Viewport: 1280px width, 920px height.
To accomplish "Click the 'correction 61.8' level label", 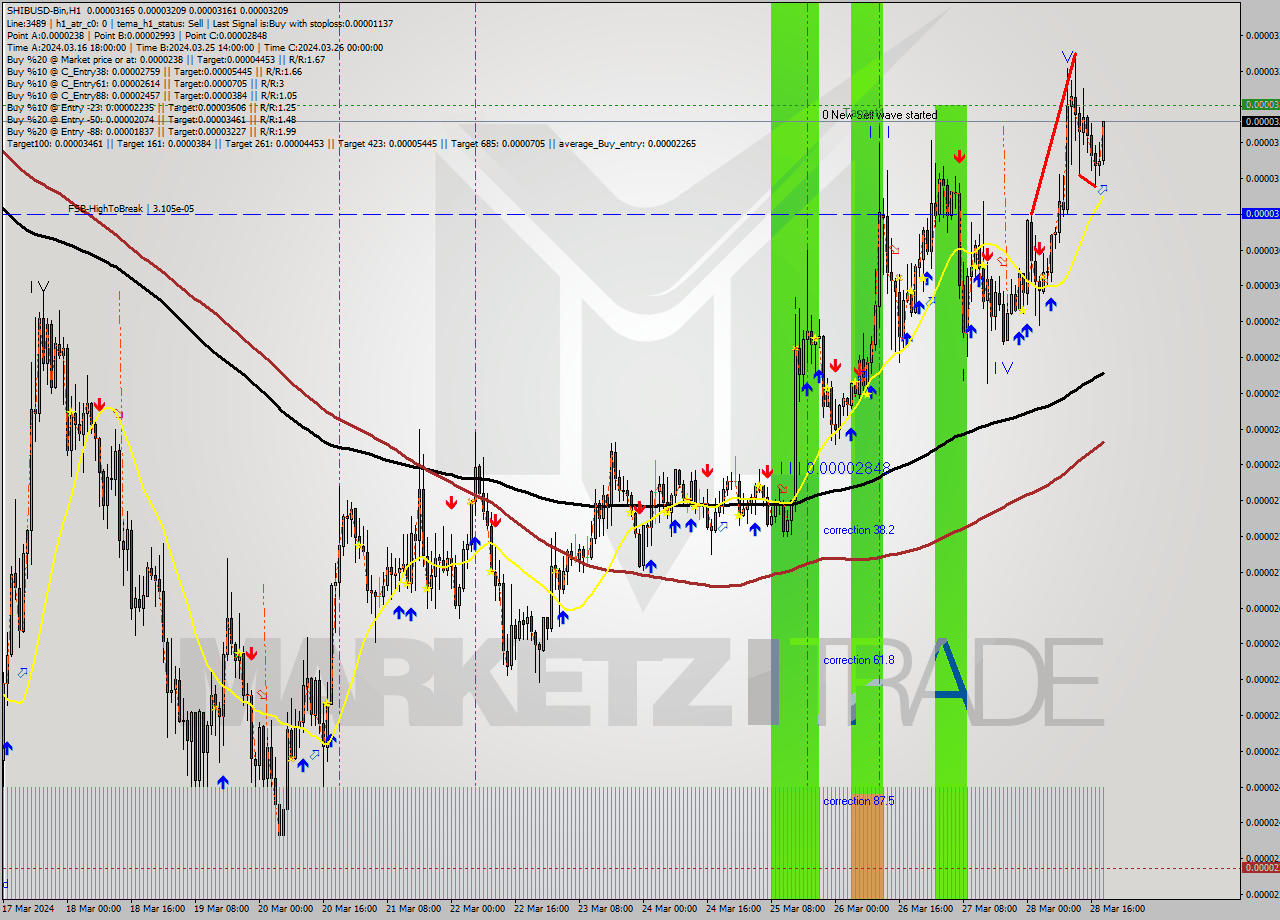I will click(x=859, y=660).
